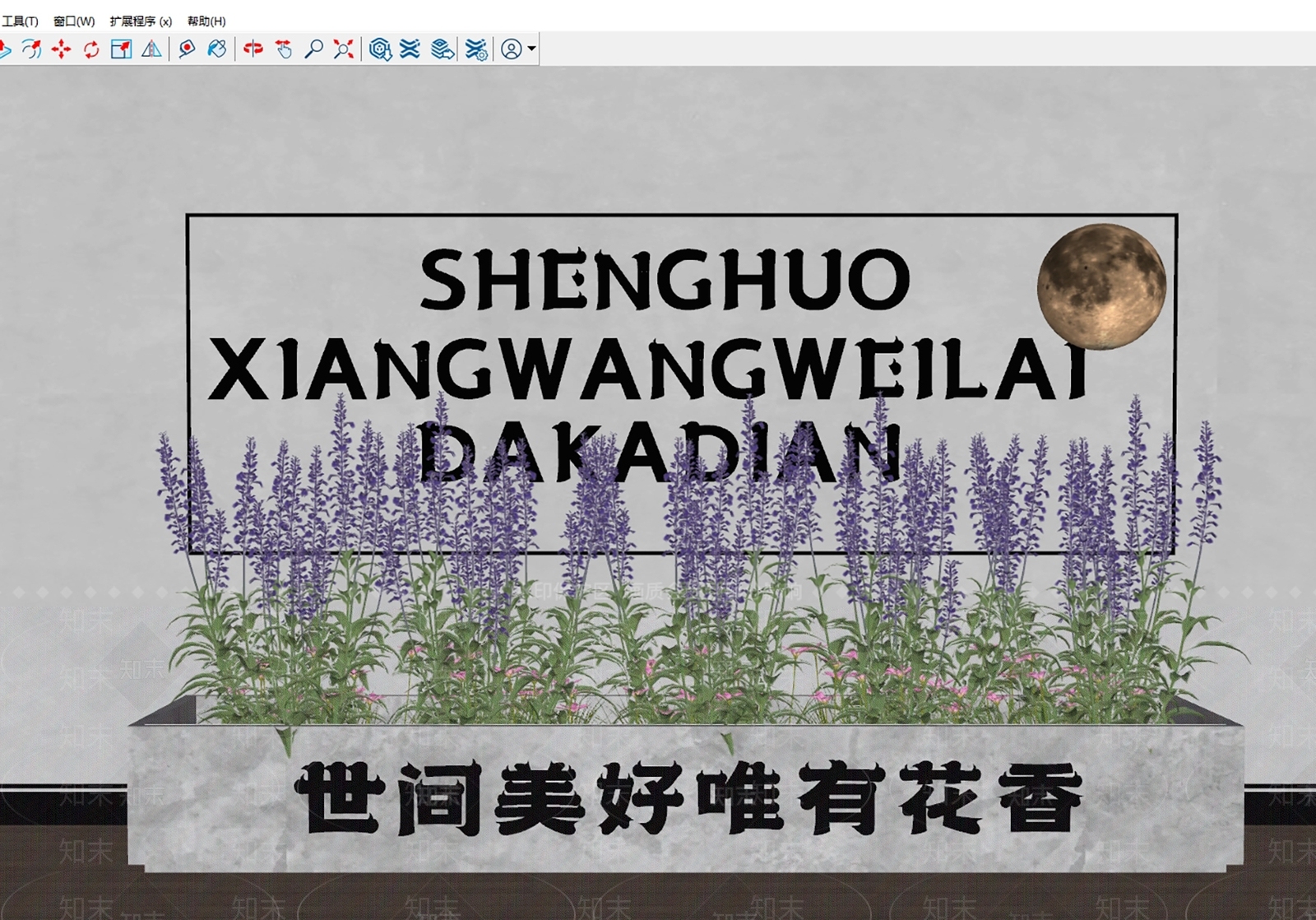Select the Zoom magnifier tool
1316x920 pixels.
(x=313, y=49)
